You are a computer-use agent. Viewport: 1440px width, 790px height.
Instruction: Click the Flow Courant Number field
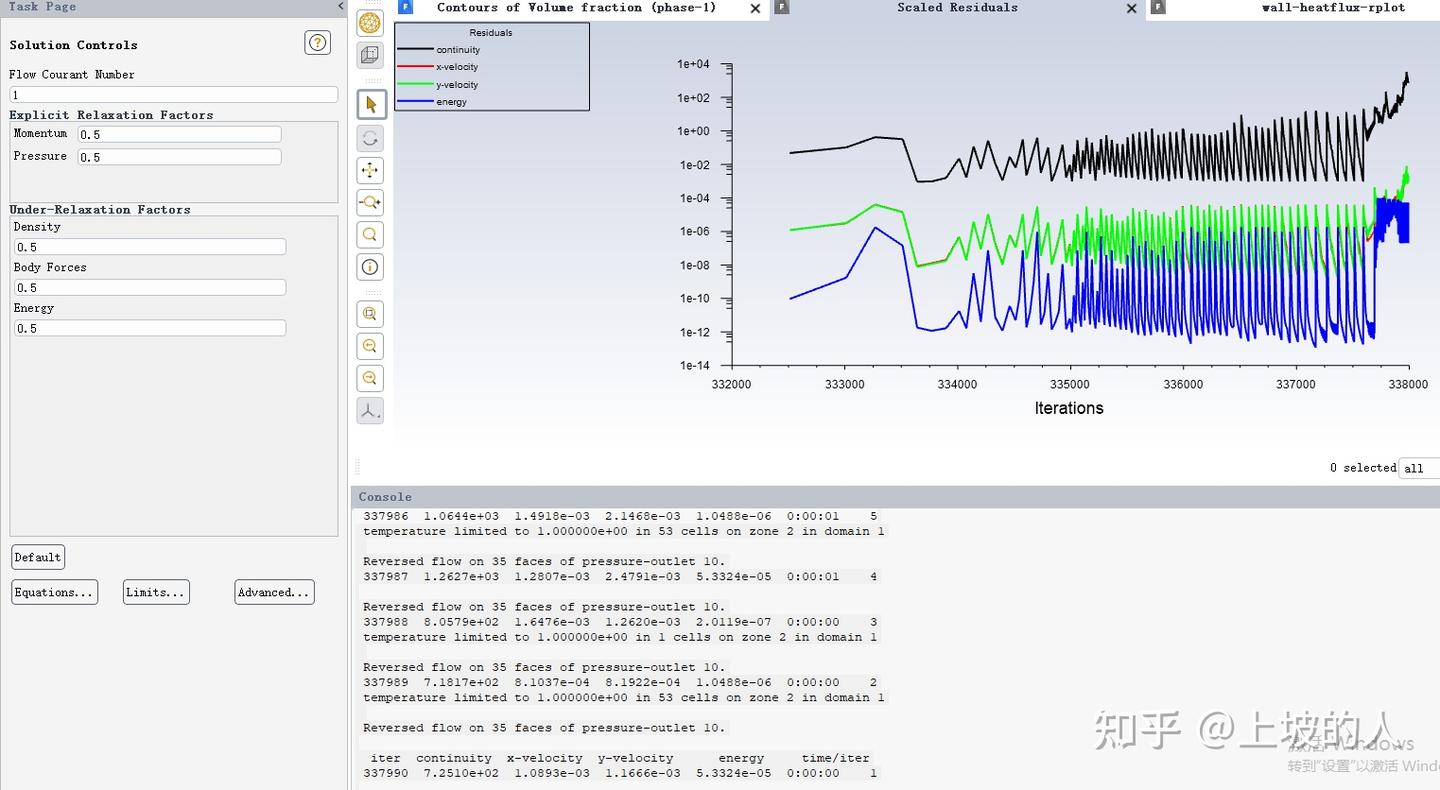coord(174,95)
